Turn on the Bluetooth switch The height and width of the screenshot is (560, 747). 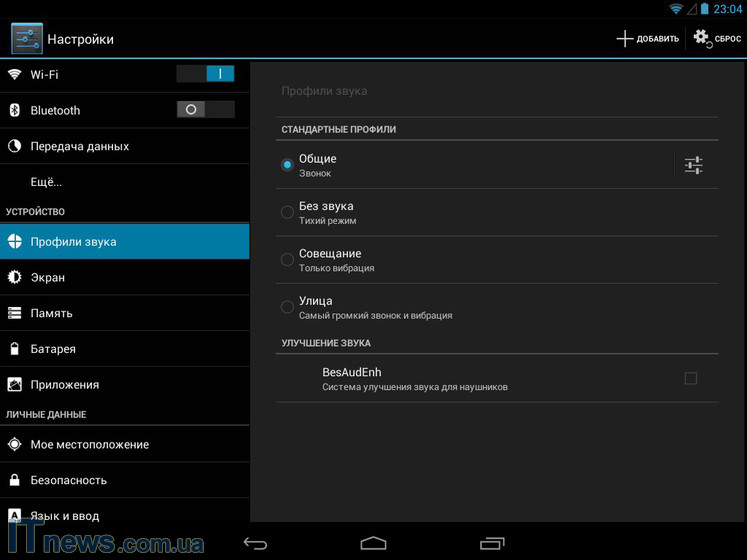pyautogui.click(x=205, y=110)
